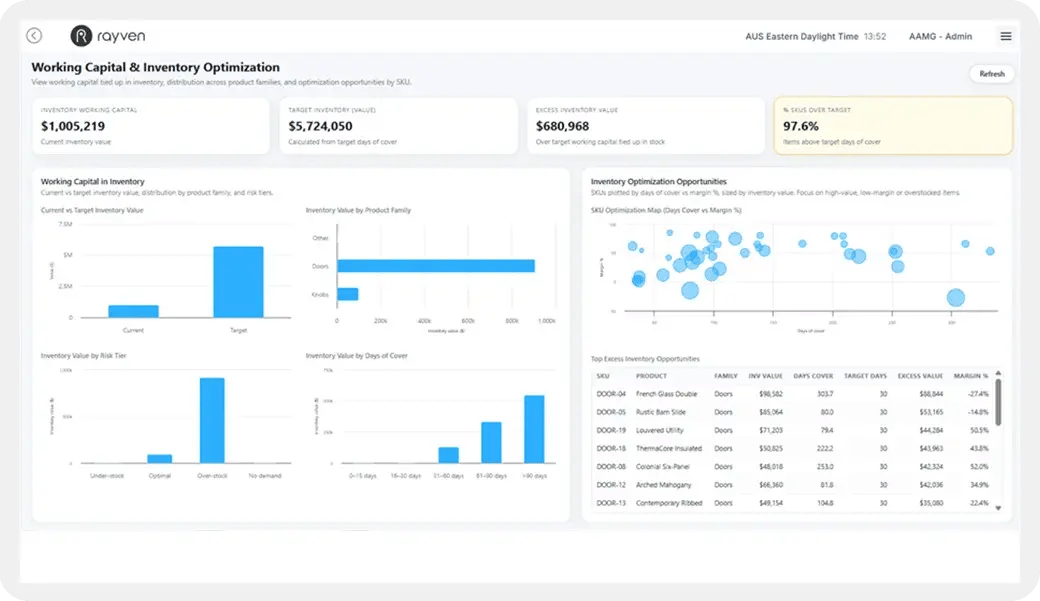The image size is (1040, 601).
Task: Select the Doors bar in Product Family chart
Action: tap(435, 266)
